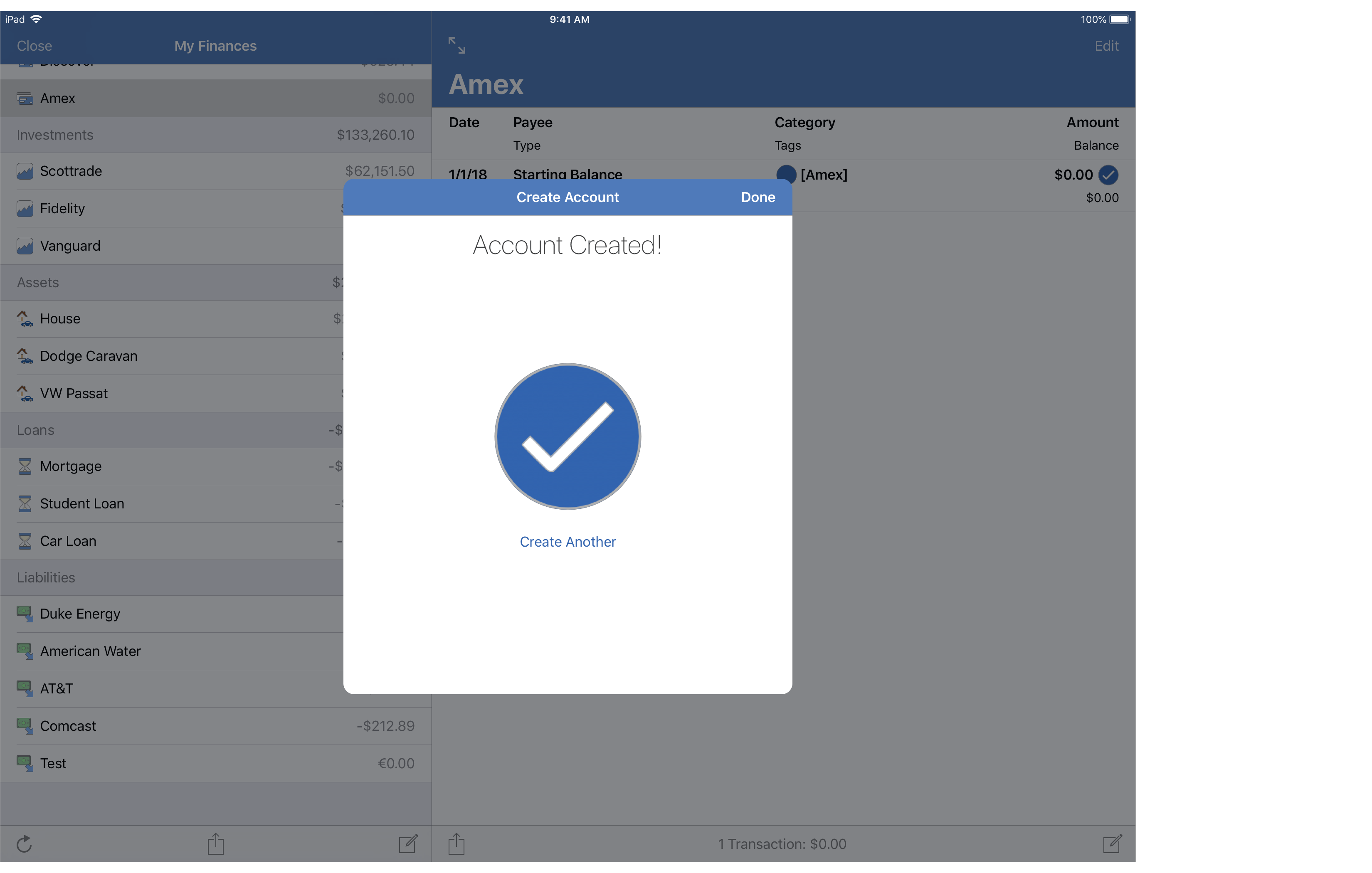Screen dimensions: 1372x873
Task: Tap the expand fullscreen arrows icon
Action: click(x=457, y=45)
